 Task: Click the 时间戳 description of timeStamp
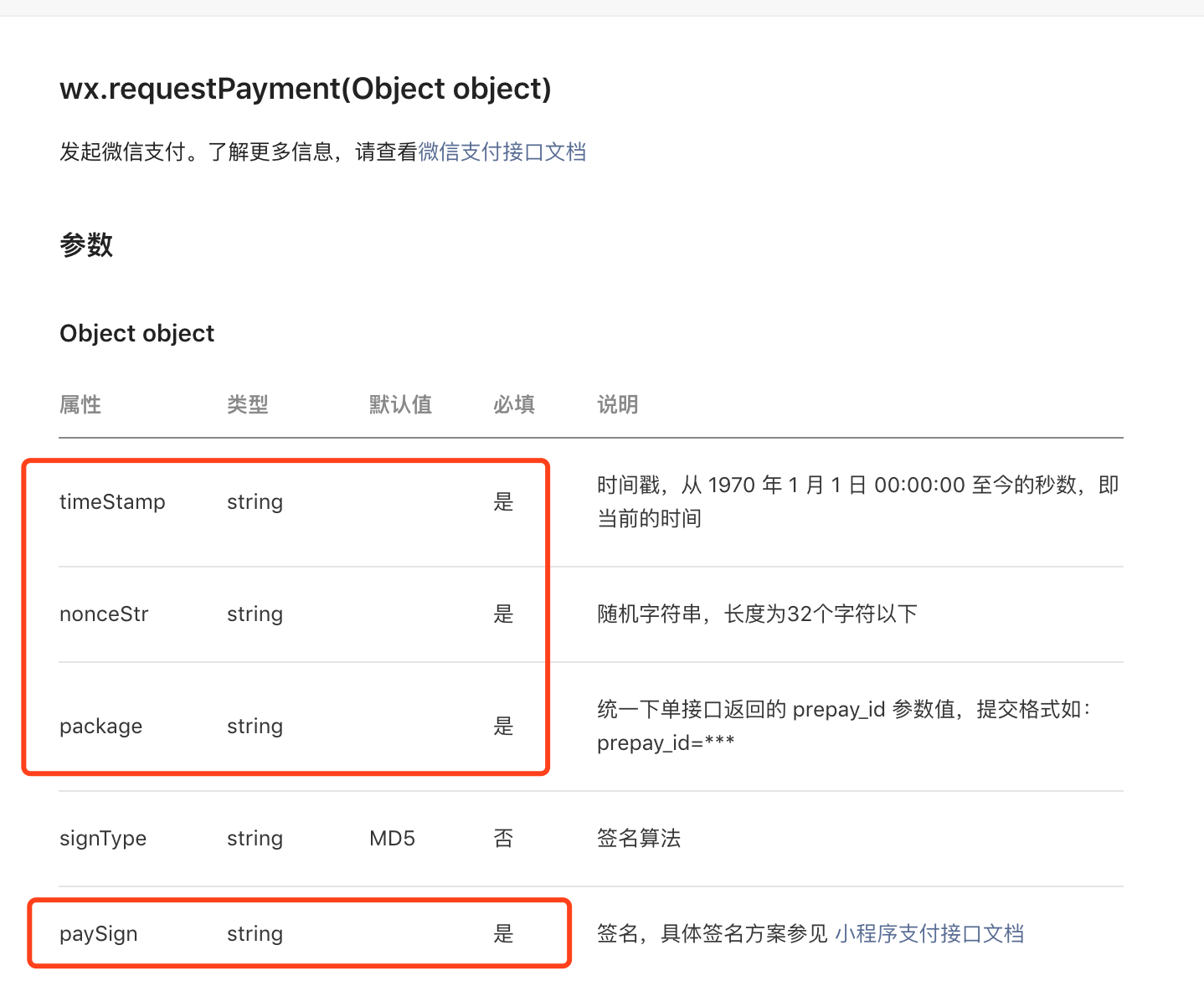pyautogui.click(x=858, y=501)
